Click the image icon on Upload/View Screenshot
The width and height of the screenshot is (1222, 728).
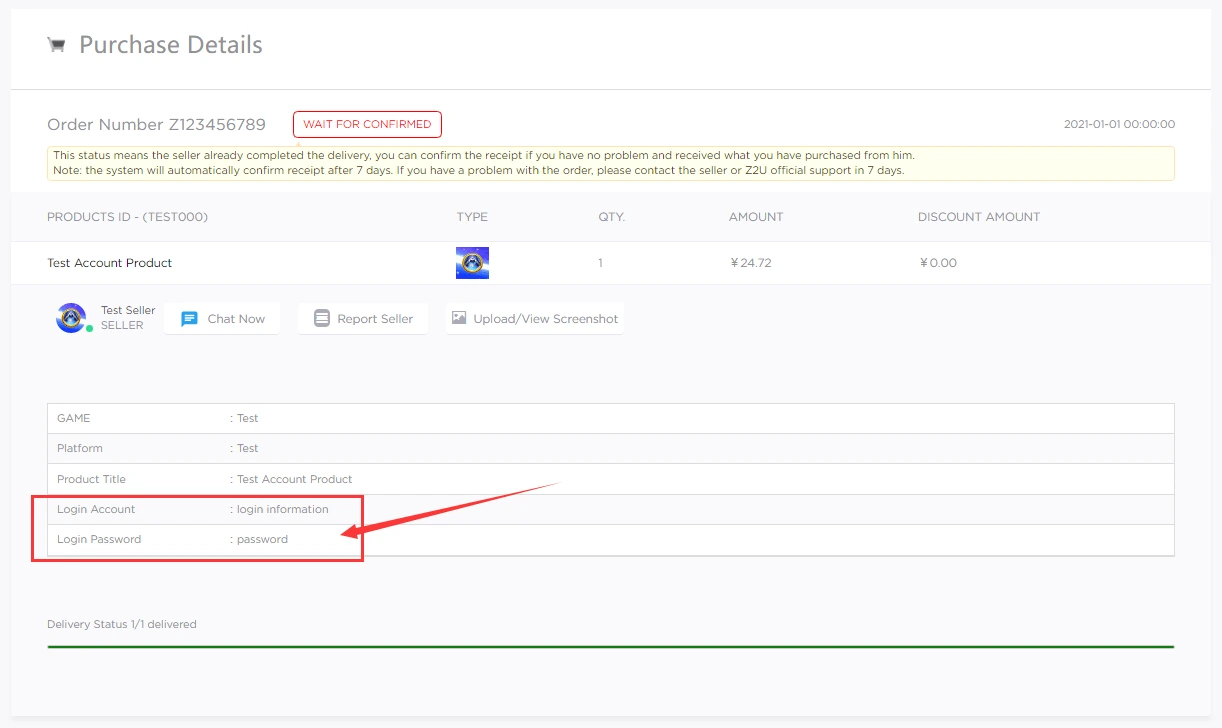(458, 317)
